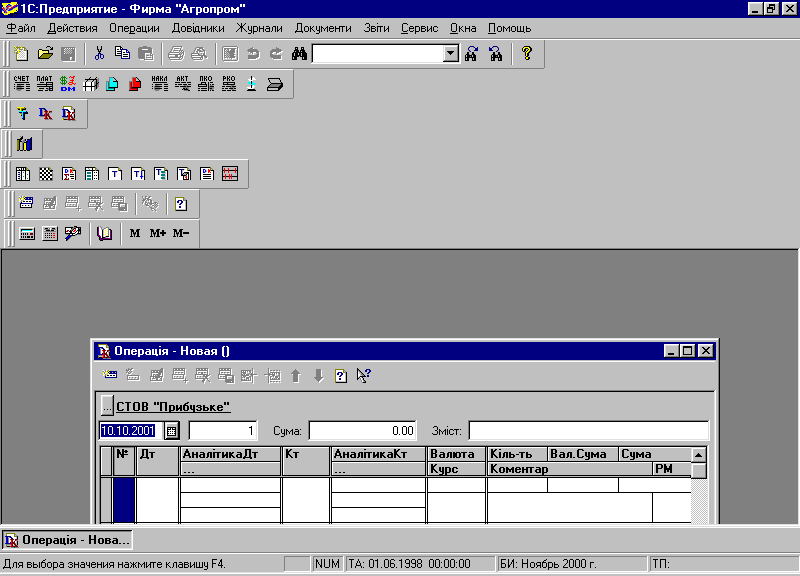Click the context help cursor icon
This screenshot has width=800, height=576.
(363, 376)
